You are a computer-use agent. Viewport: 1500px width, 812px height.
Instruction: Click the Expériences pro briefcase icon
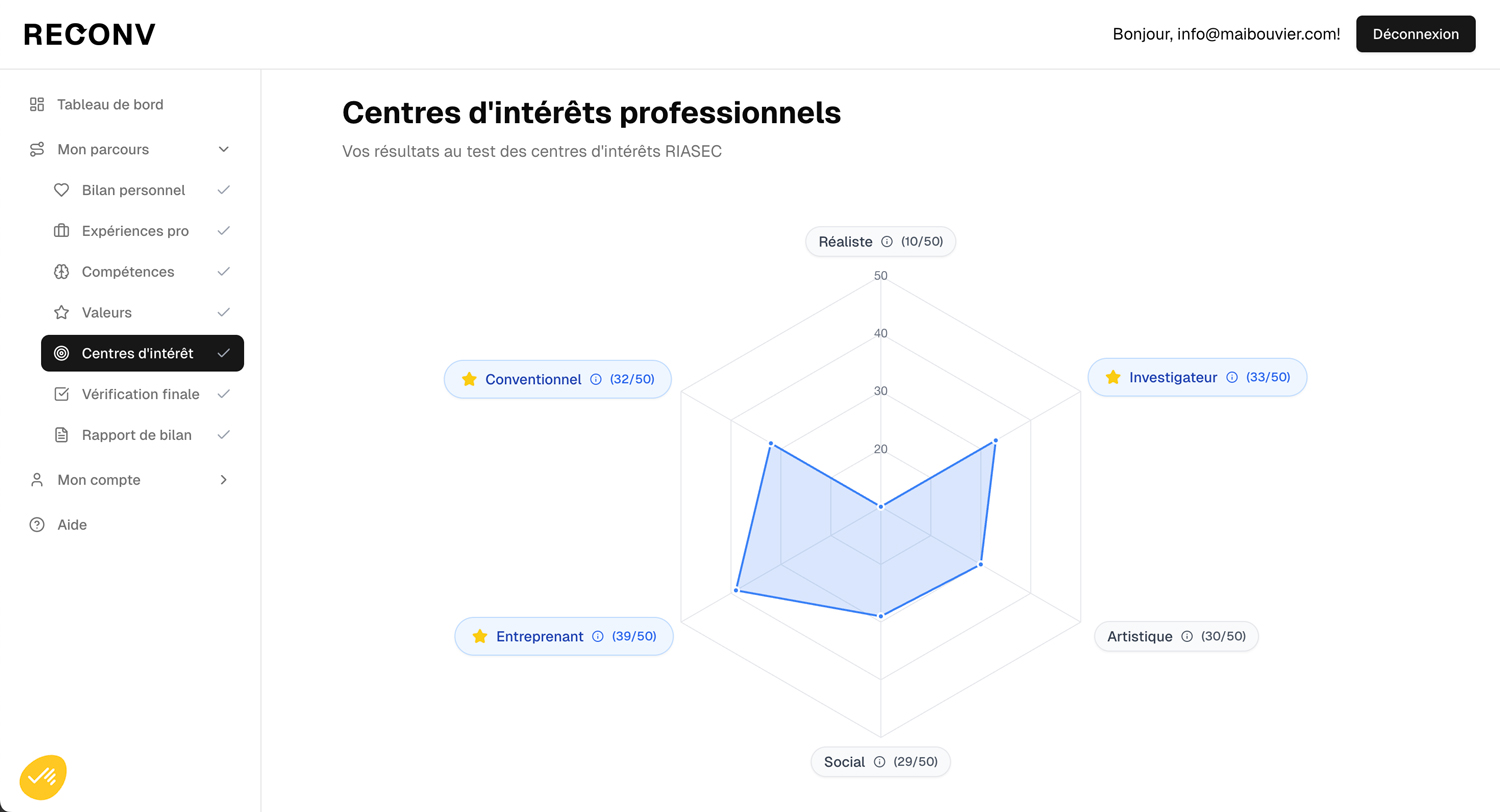coord(61,231)
